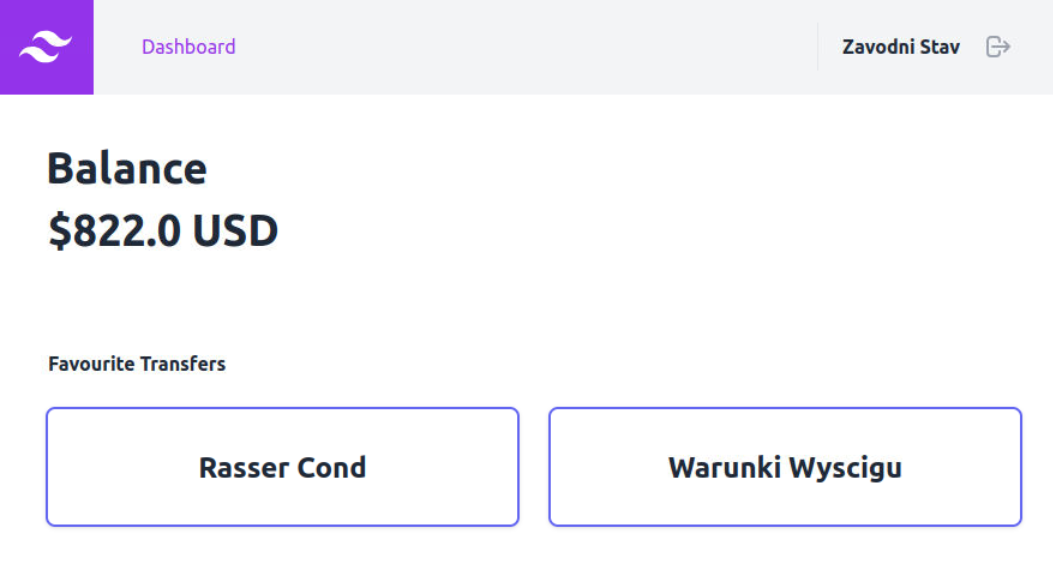Click the Balance heading
The width and height of the screenshot is (1053, 568).
[127, 169]
